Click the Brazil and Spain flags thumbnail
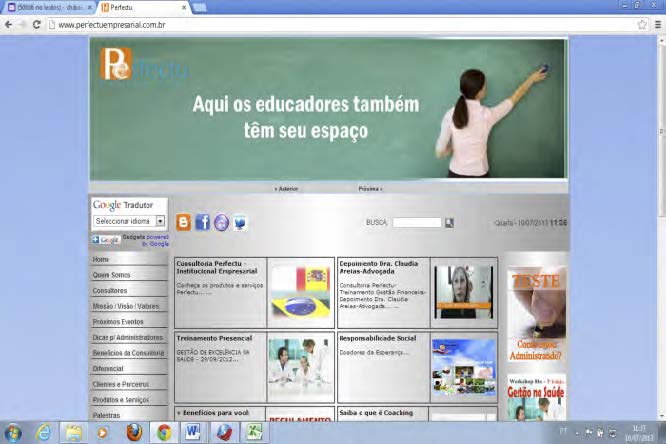The height and width of the screenshot is (444, 666). tap(300, 292)
